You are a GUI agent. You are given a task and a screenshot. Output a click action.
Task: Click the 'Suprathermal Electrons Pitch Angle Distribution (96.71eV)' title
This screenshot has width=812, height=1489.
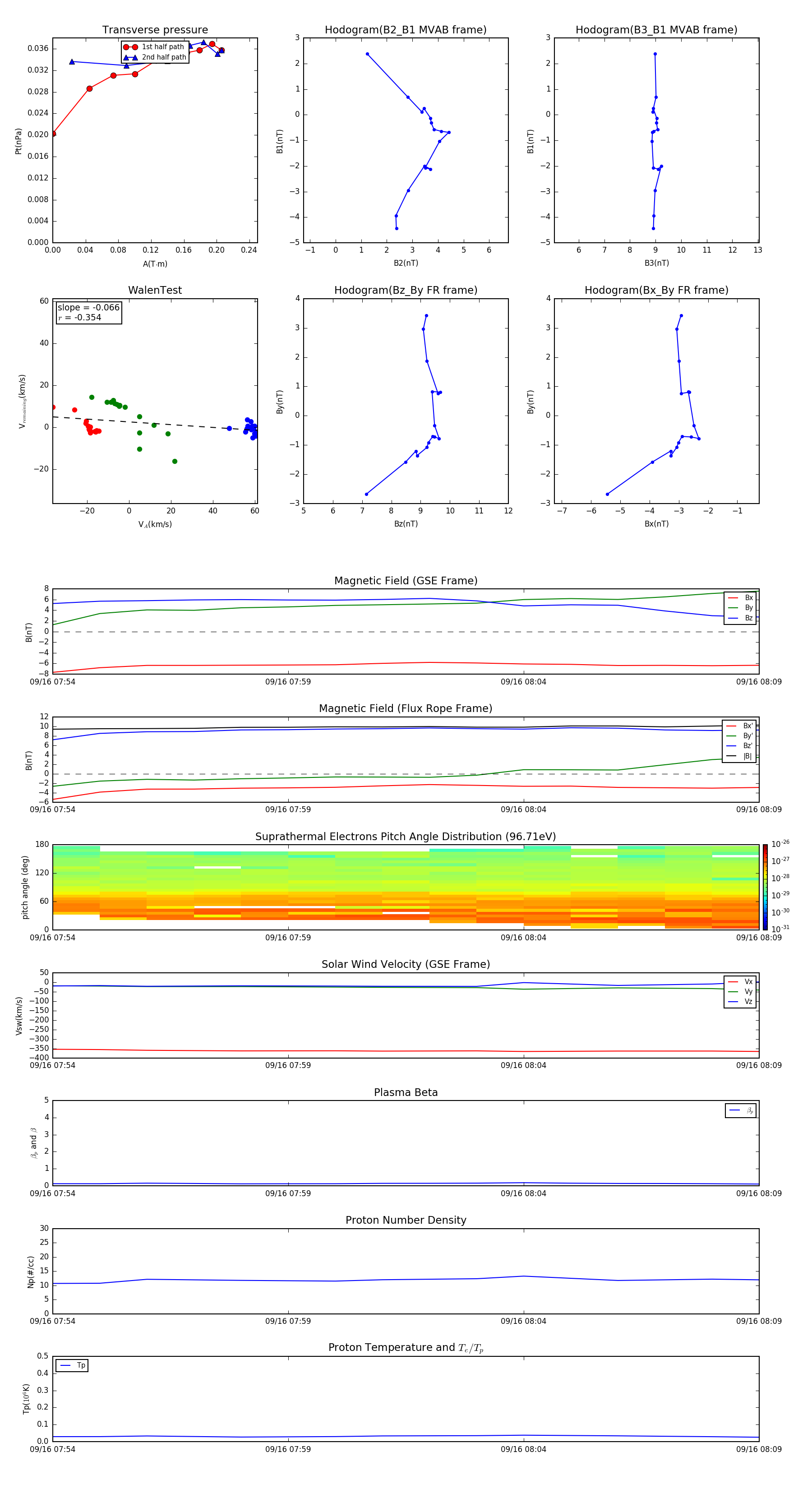click(406, 837)
